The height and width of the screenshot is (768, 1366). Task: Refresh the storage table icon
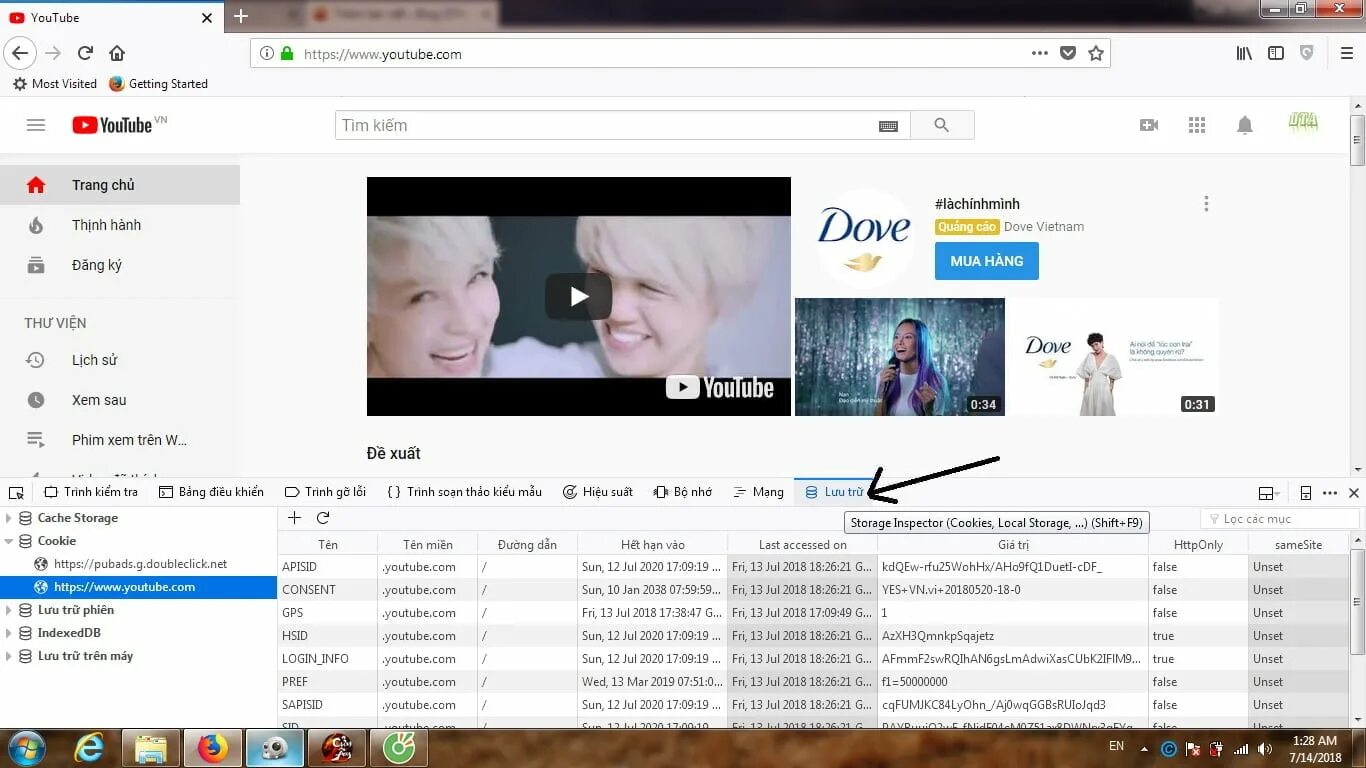(323, 518)
